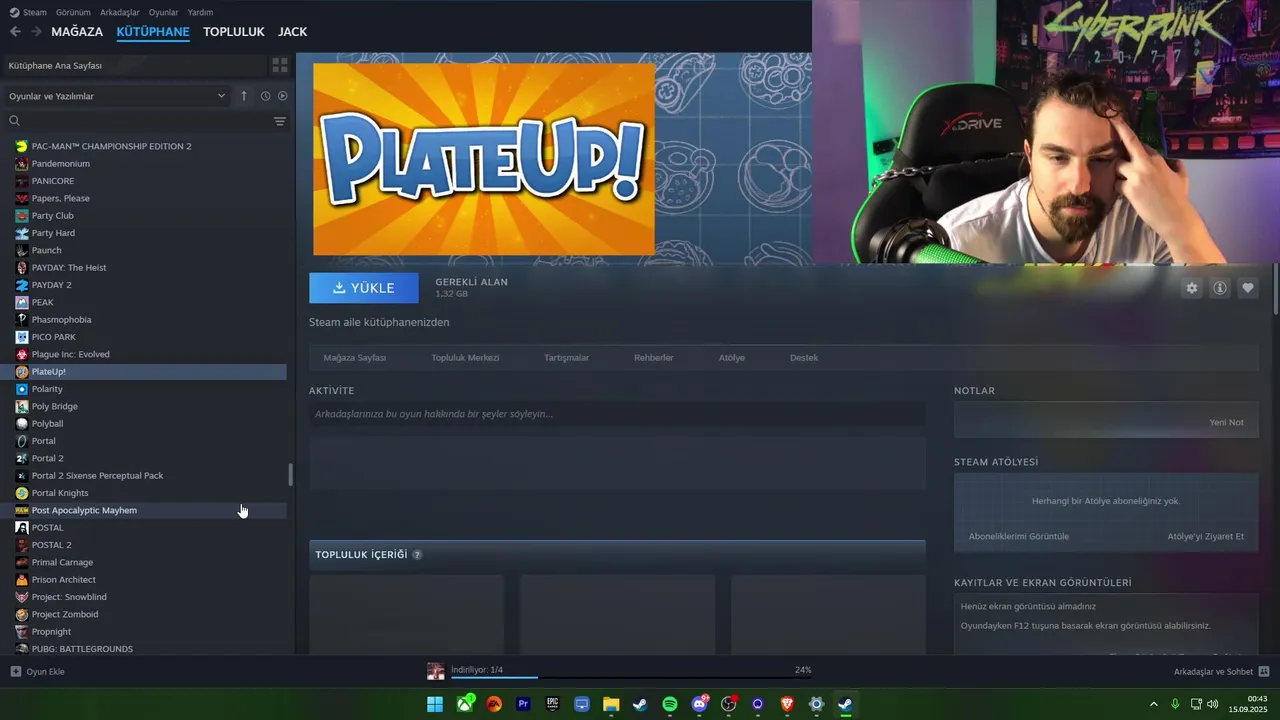Add PlateUp! to favorites with heart icon

(x=1248, y=288)
